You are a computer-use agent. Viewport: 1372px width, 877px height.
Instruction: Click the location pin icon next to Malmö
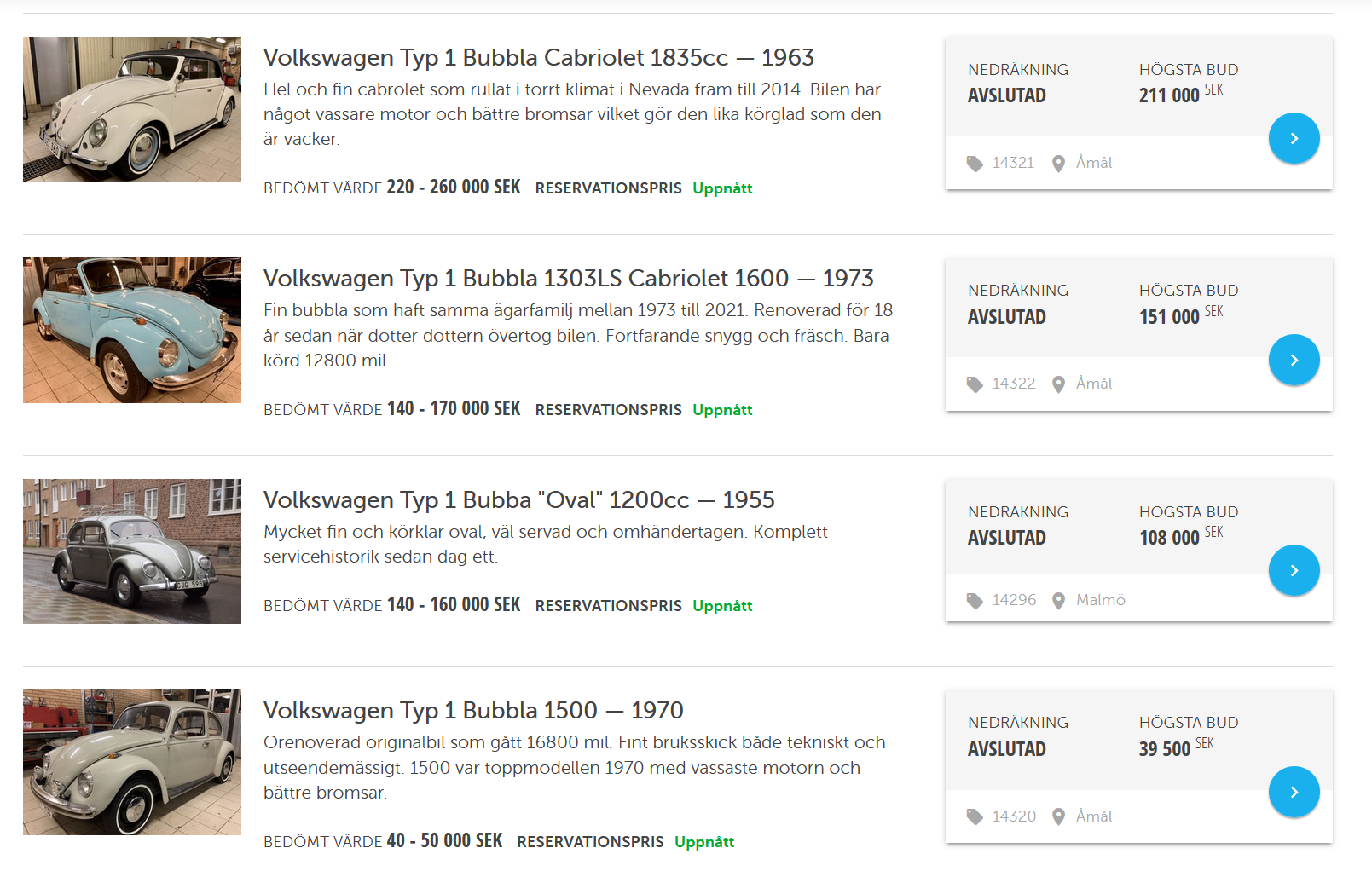[1058, 601]
